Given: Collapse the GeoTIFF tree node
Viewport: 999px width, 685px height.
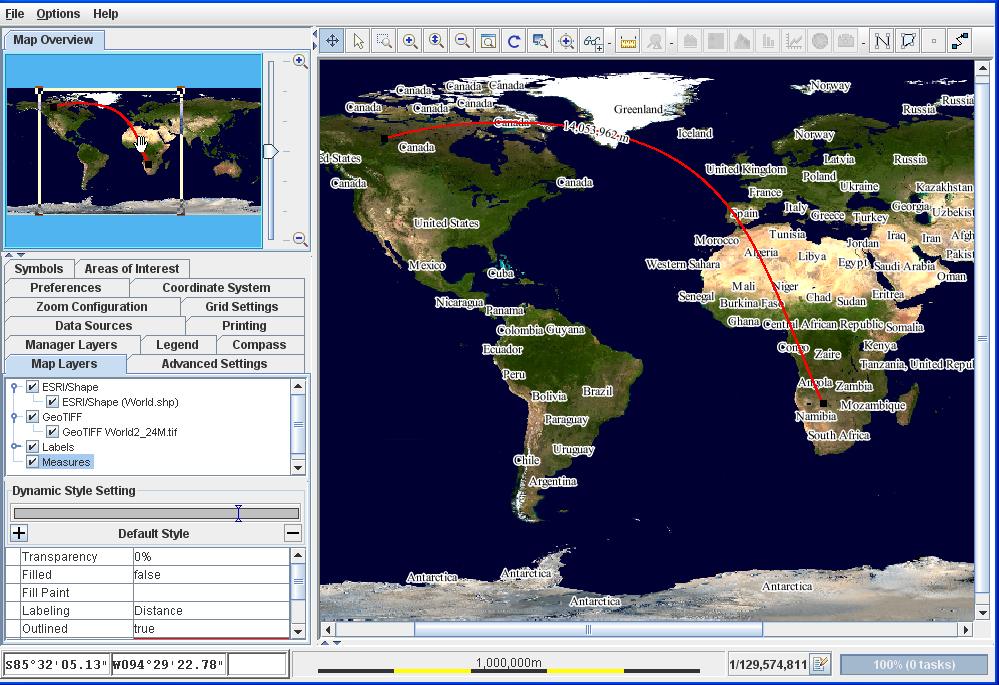Looking at the screenshot, I should tap(14, 417).
